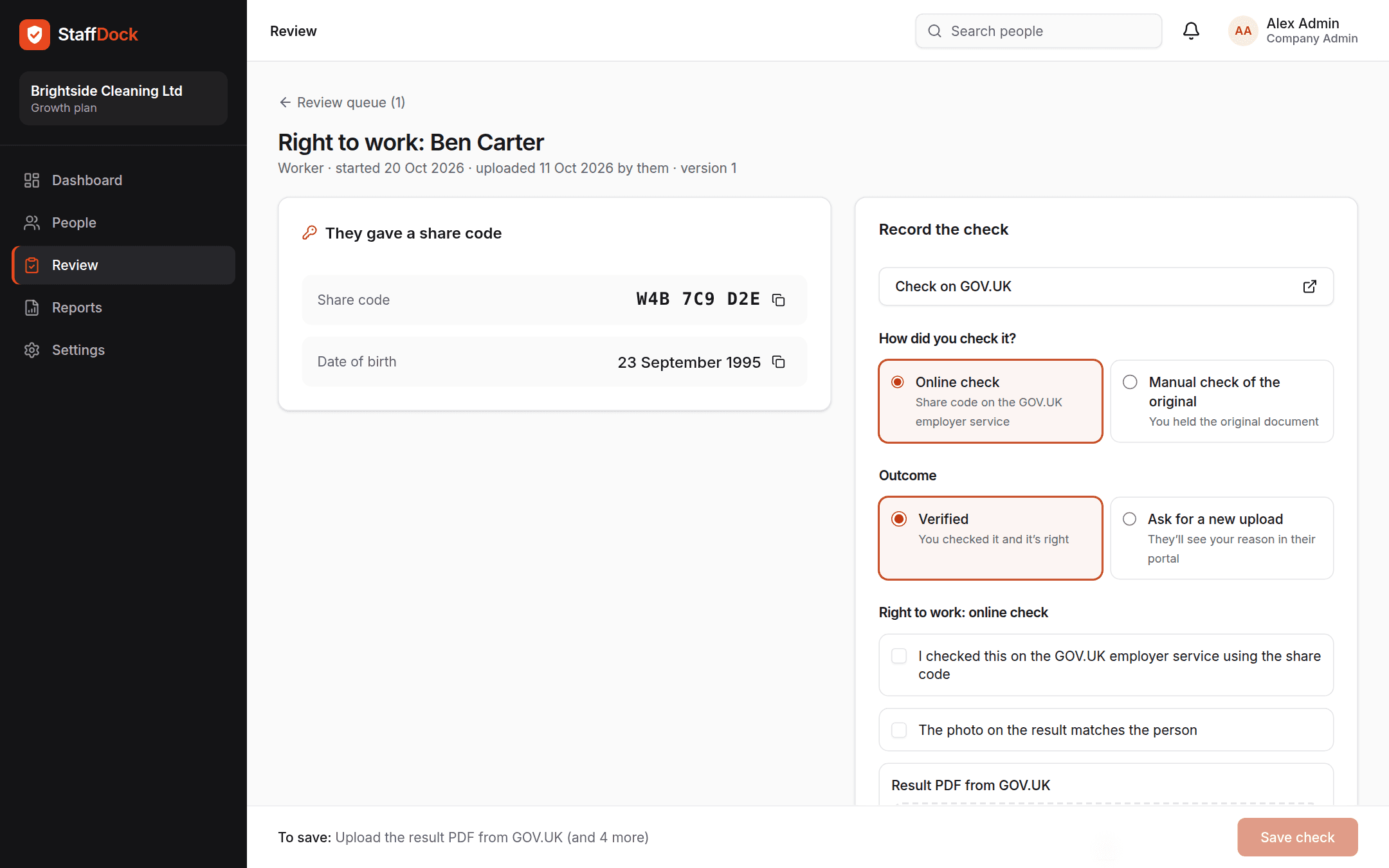Screen dimensions: 1389x868
Task: Click the Record the check heading
Action: point(943,230)
